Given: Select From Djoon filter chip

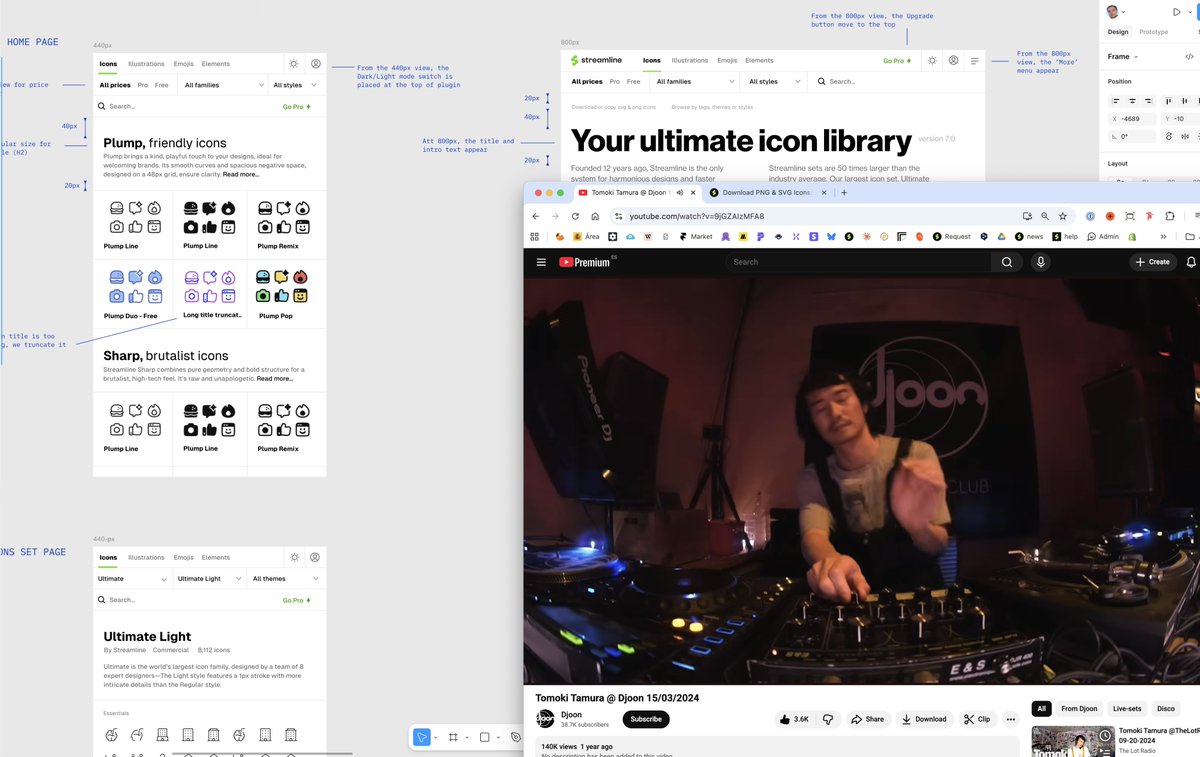Looking at the screenshot, I should [1079, 708].
